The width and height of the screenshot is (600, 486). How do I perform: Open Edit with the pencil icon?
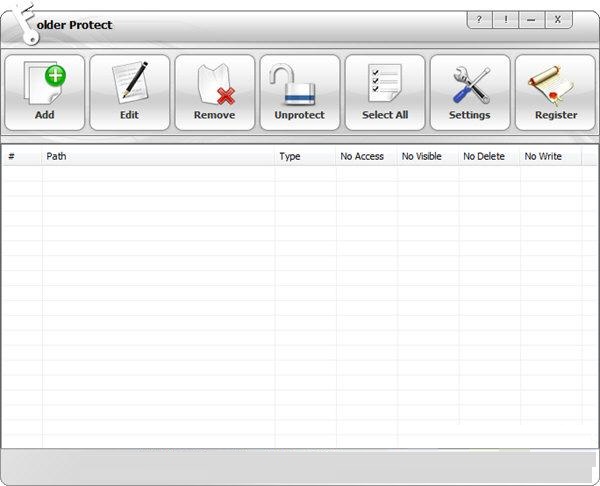coord(129,84)
